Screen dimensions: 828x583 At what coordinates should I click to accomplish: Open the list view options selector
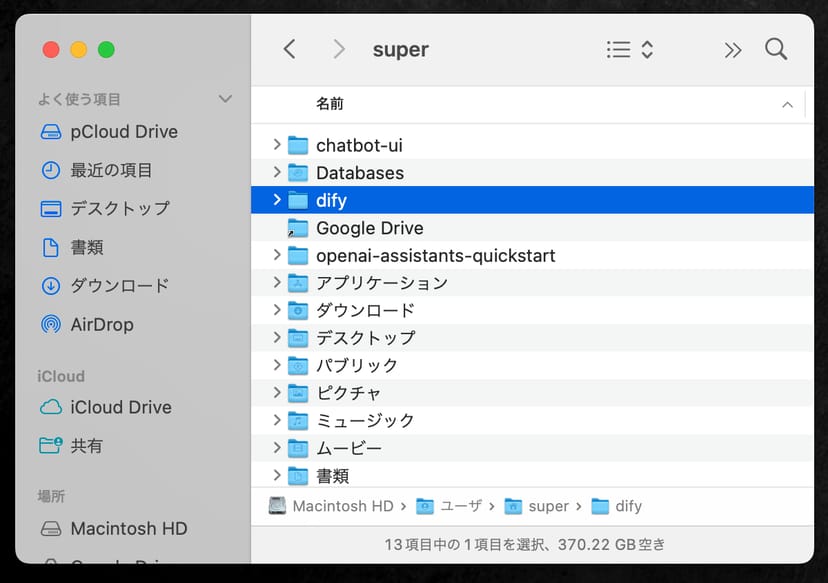(x=630, y=50)
